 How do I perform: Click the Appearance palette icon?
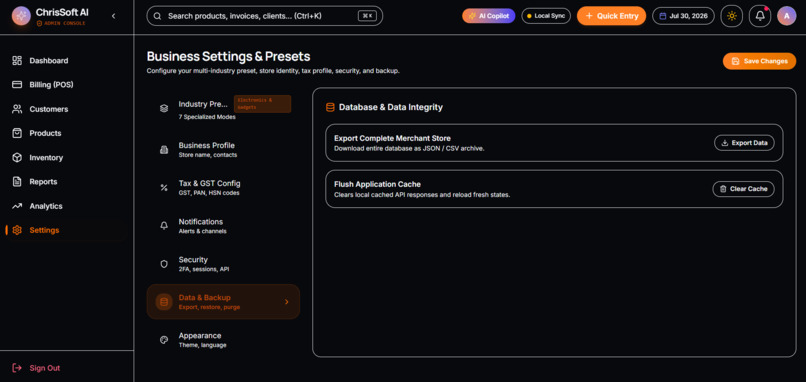[164, 340]
